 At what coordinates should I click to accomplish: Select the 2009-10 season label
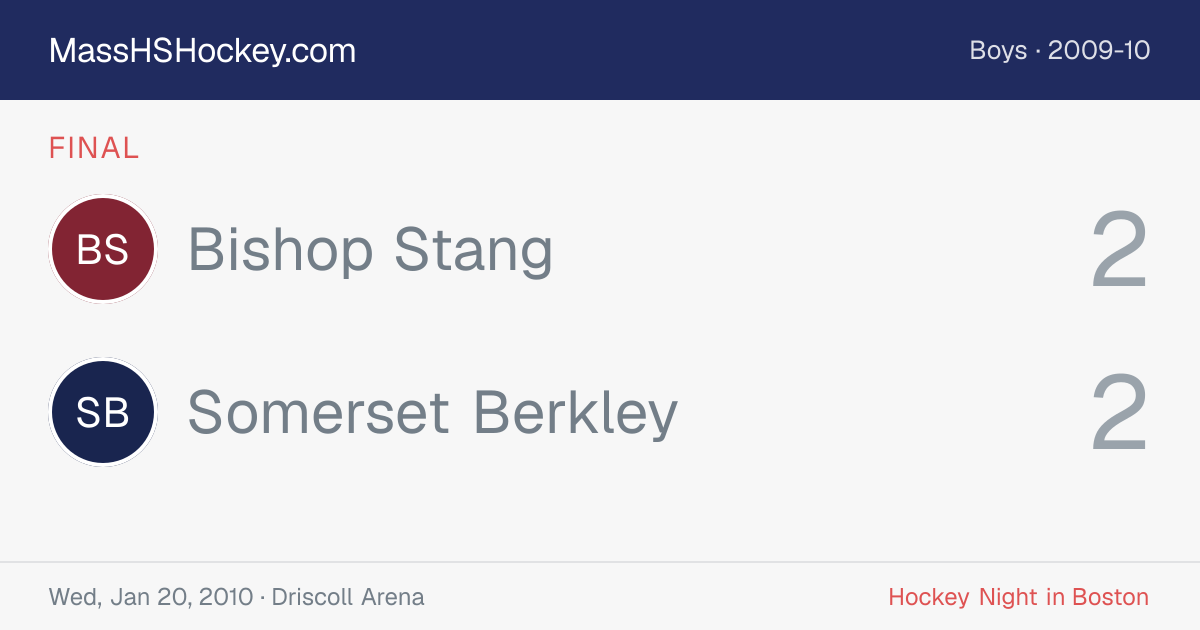pyautogui.click(x=1099, y=50)
